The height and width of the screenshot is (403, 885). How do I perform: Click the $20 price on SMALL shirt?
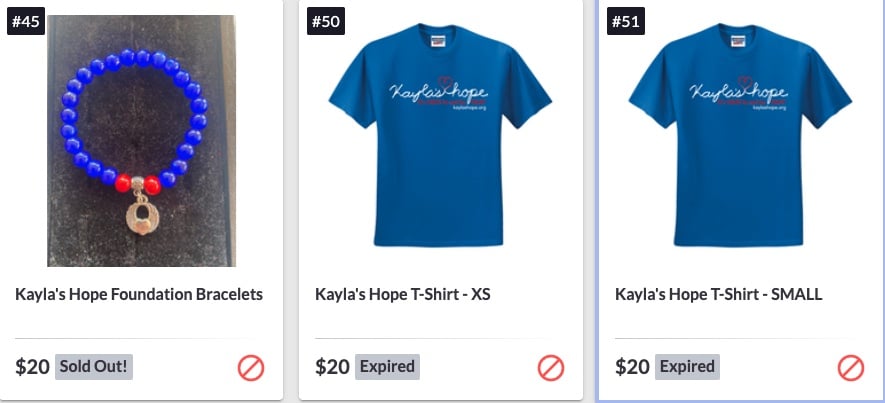click(x=632, y=367)
